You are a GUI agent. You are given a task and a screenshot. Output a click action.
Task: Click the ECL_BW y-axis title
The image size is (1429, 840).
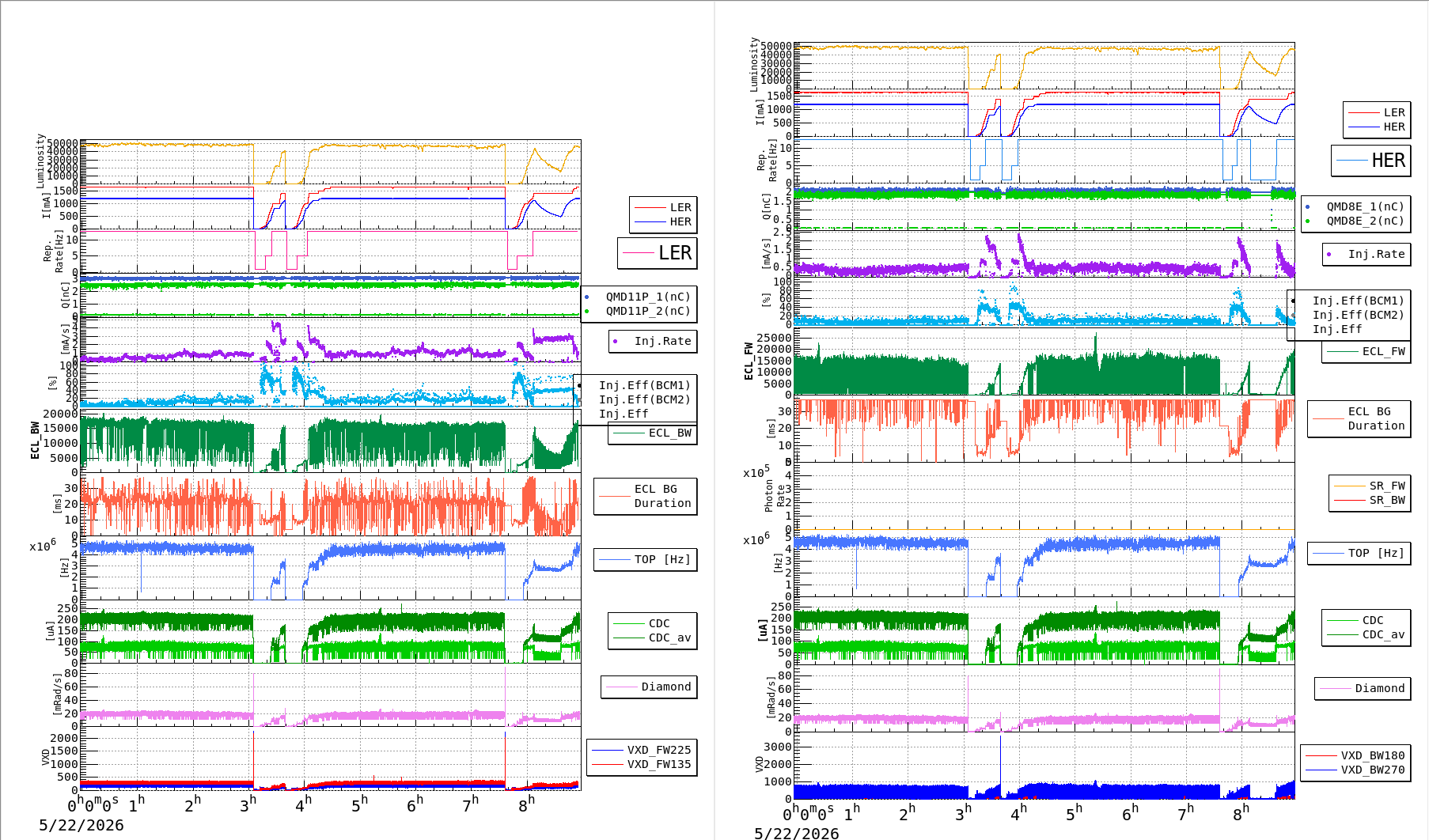pyautogui.click(x=35, y=441)
